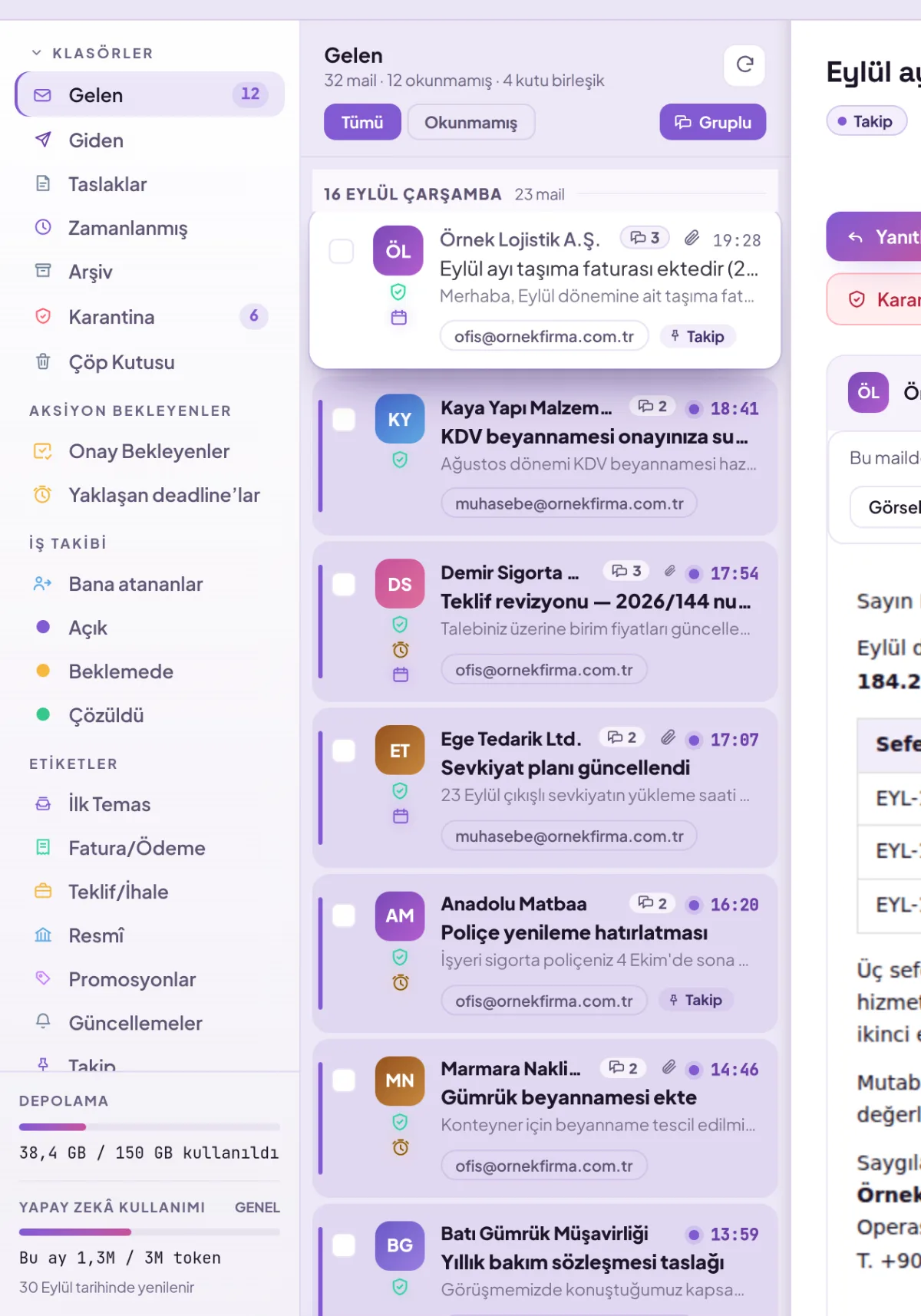Click the Bana atananlar person icon

(43, 584)
